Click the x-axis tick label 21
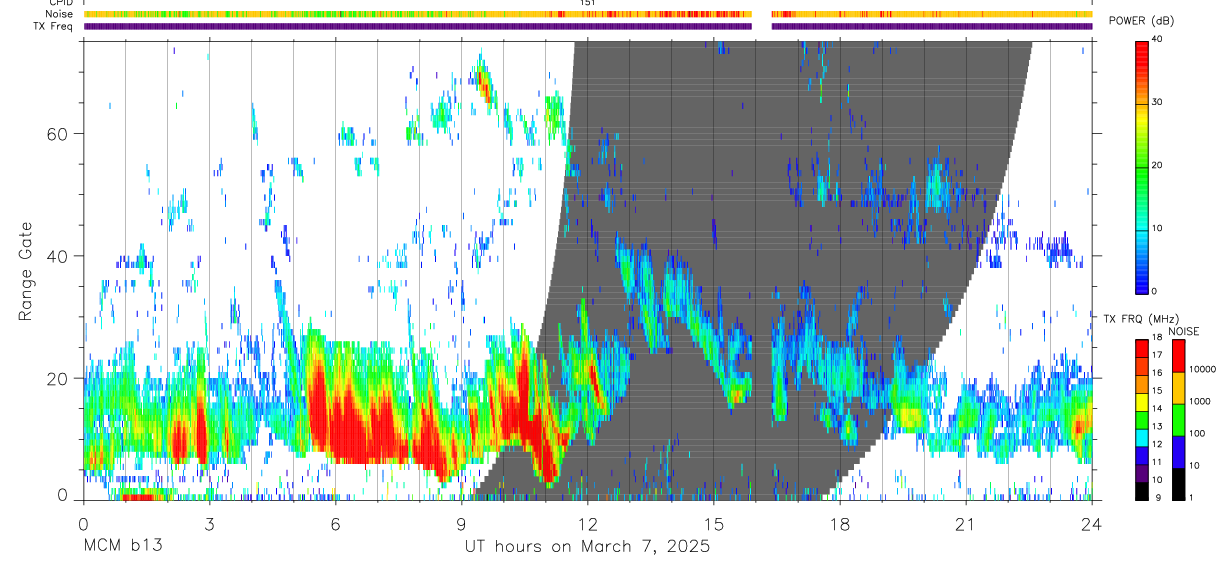The width and height of the screenshot is (1228, 567). 966,524
